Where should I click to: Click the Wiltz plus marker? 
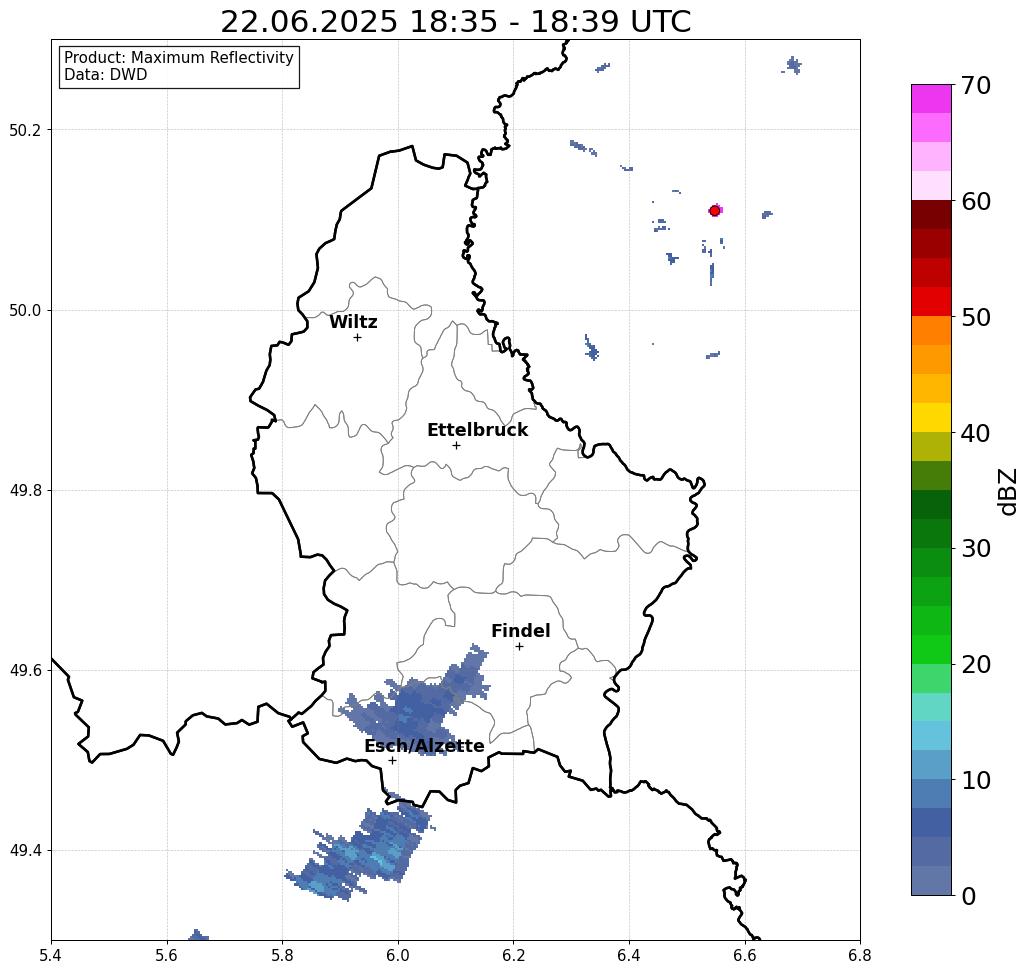(x=357, y=338)
